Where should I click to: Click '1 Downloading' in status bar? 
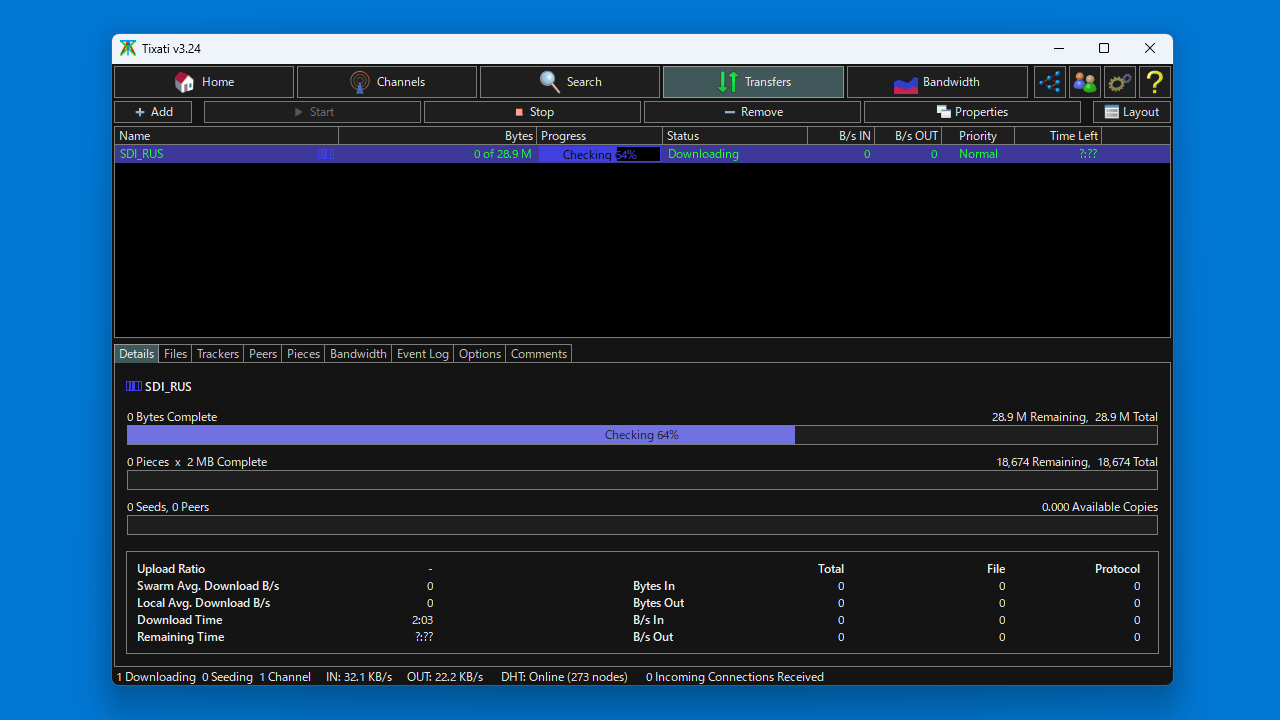(156, 677)
